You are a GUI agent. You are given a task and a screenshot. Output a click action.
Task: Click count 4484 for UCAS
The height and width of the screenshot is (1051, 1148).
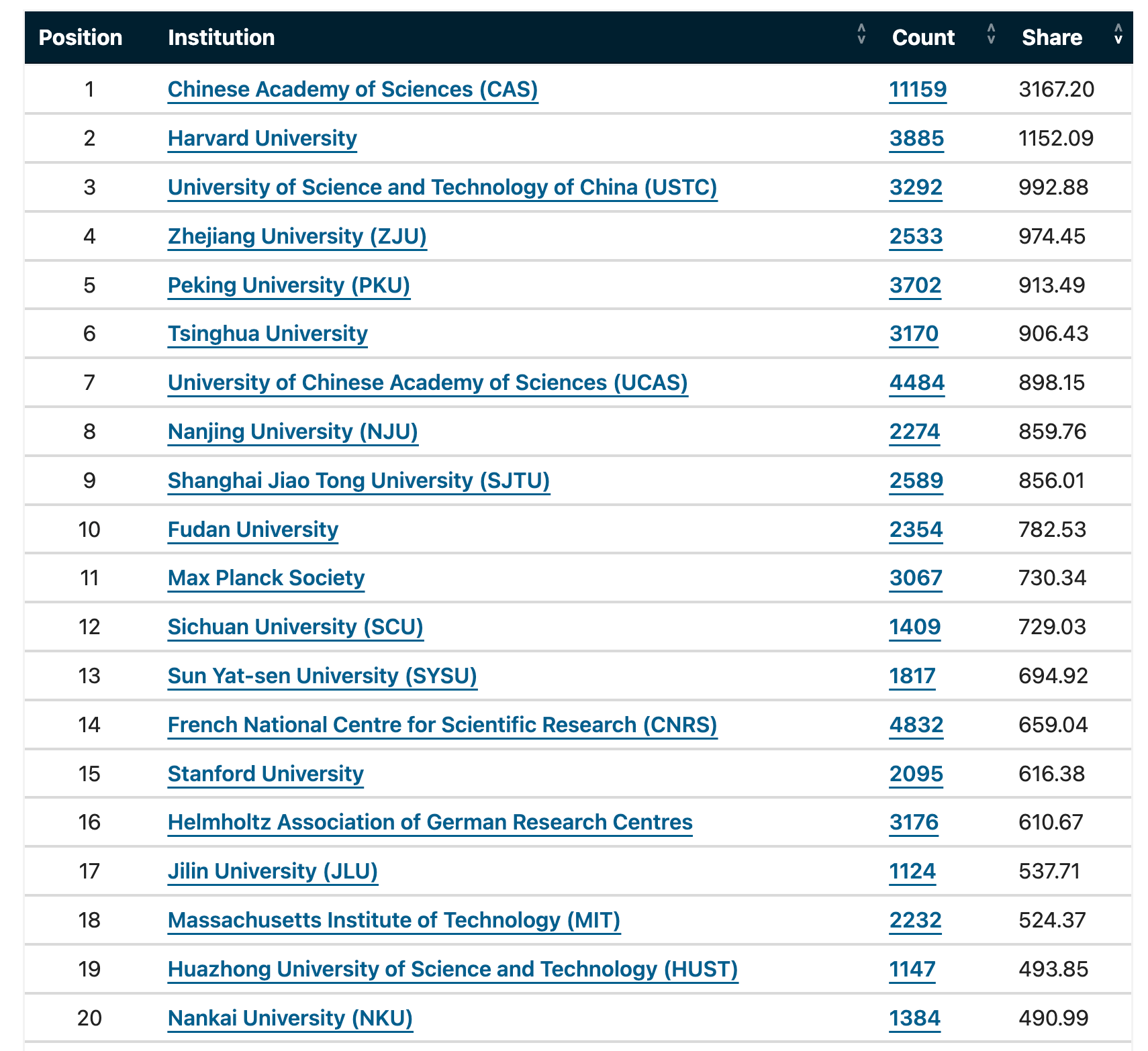point(917,383)
